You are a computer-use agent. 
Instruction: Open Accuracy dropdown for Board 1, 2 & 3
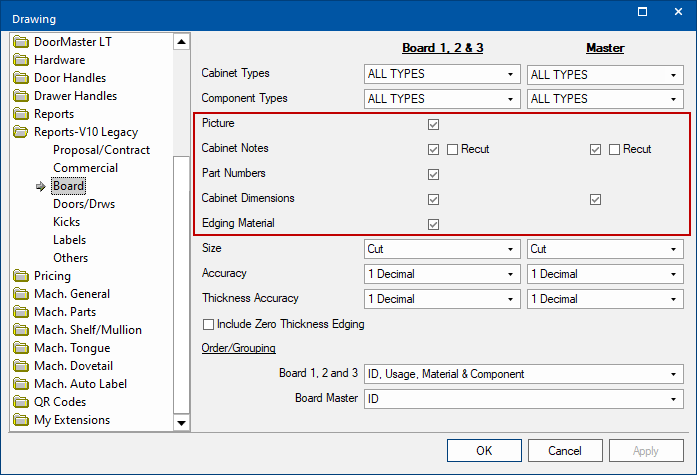coord(442,274)
